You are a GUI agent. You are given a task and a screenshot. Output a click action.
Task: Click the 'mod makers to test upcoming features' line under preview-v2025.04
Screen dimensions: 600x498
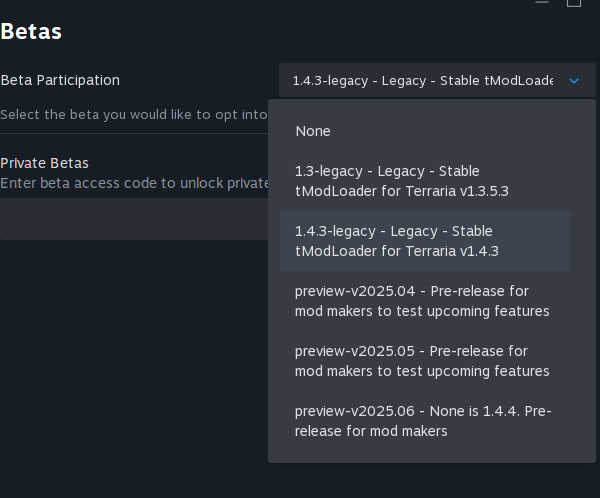422,311
